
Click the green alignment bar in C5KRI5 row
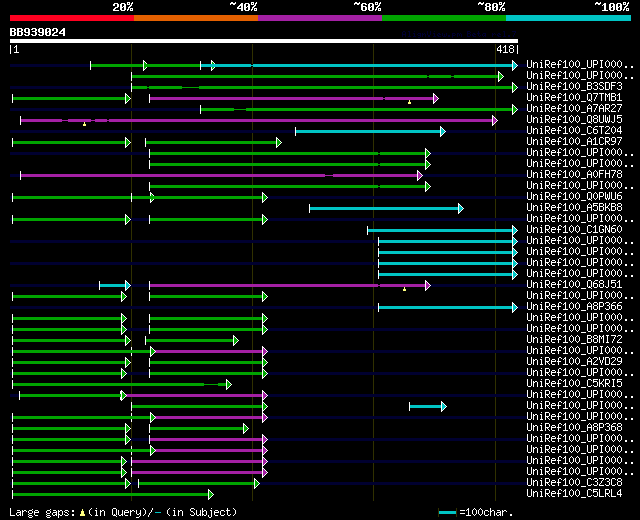click(x=122, y=384)
